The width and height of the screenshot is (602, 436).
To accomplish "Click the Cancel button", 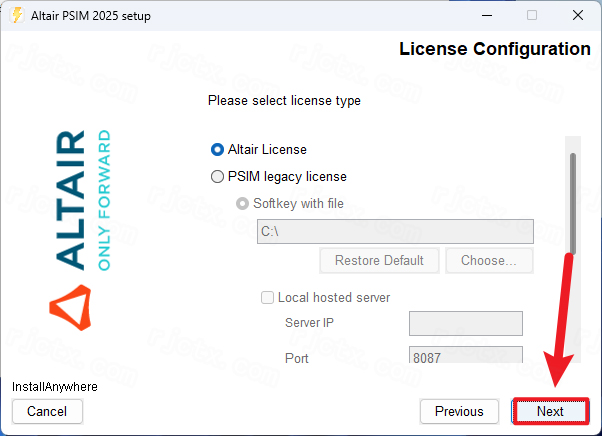I will click(x=47, y=411).
